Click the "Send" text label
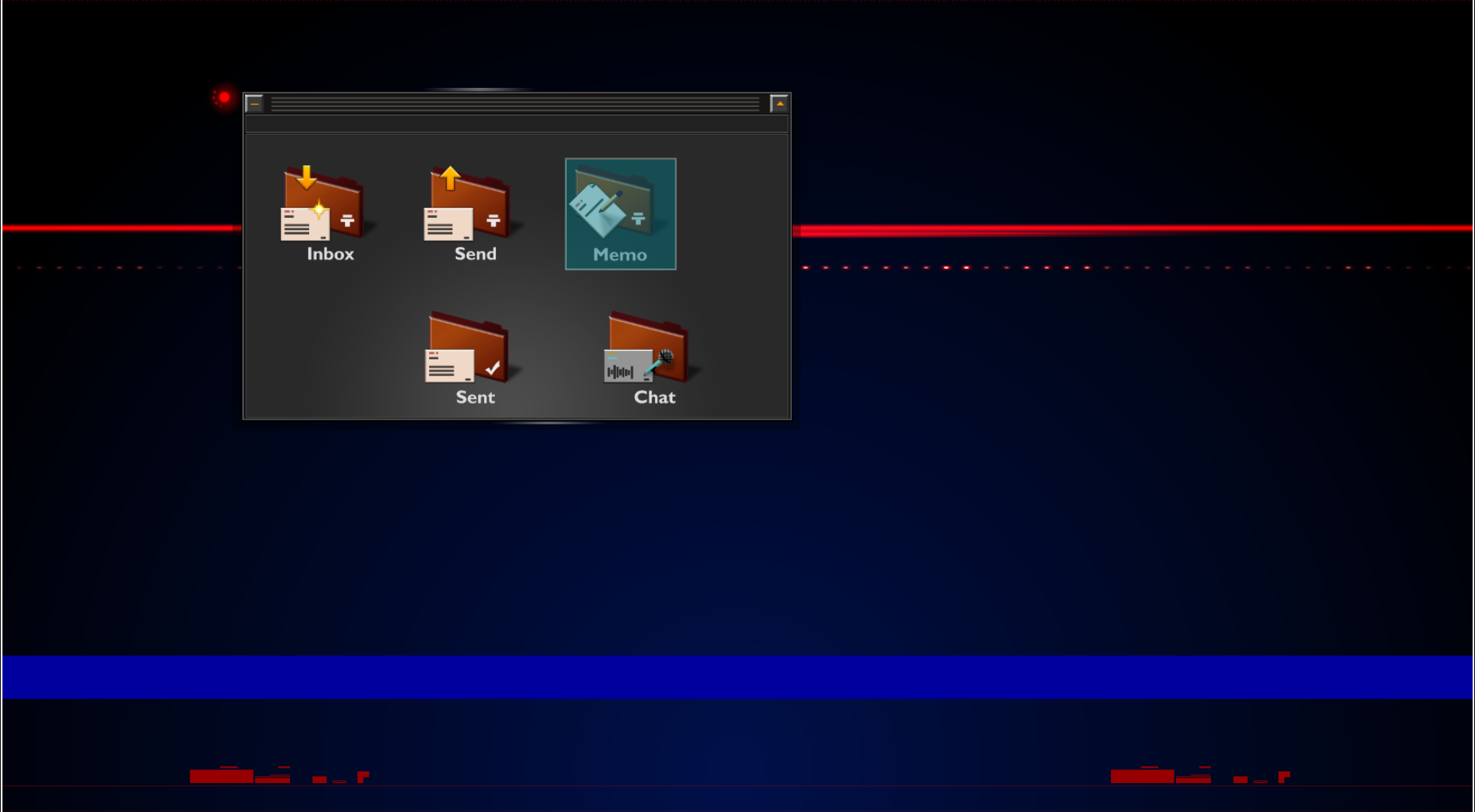Image resolution: width=1475 pixels, height=812 pixels. (475, 254)
